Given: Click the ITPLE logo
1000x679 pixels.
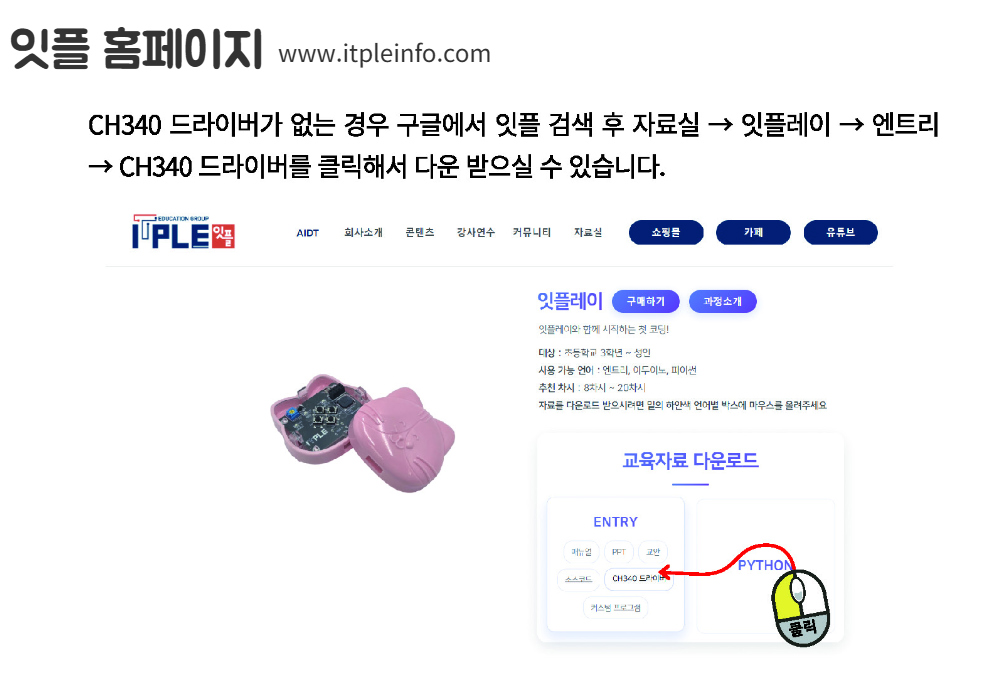Looking at the screenshot, I should pyautogui.click(x=183, y=231).
